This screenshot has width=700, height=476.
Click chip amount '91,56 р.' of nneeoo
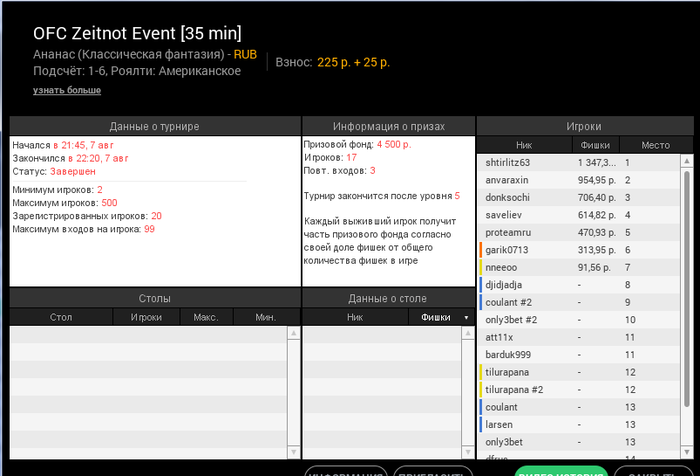[x=594, y=267]
